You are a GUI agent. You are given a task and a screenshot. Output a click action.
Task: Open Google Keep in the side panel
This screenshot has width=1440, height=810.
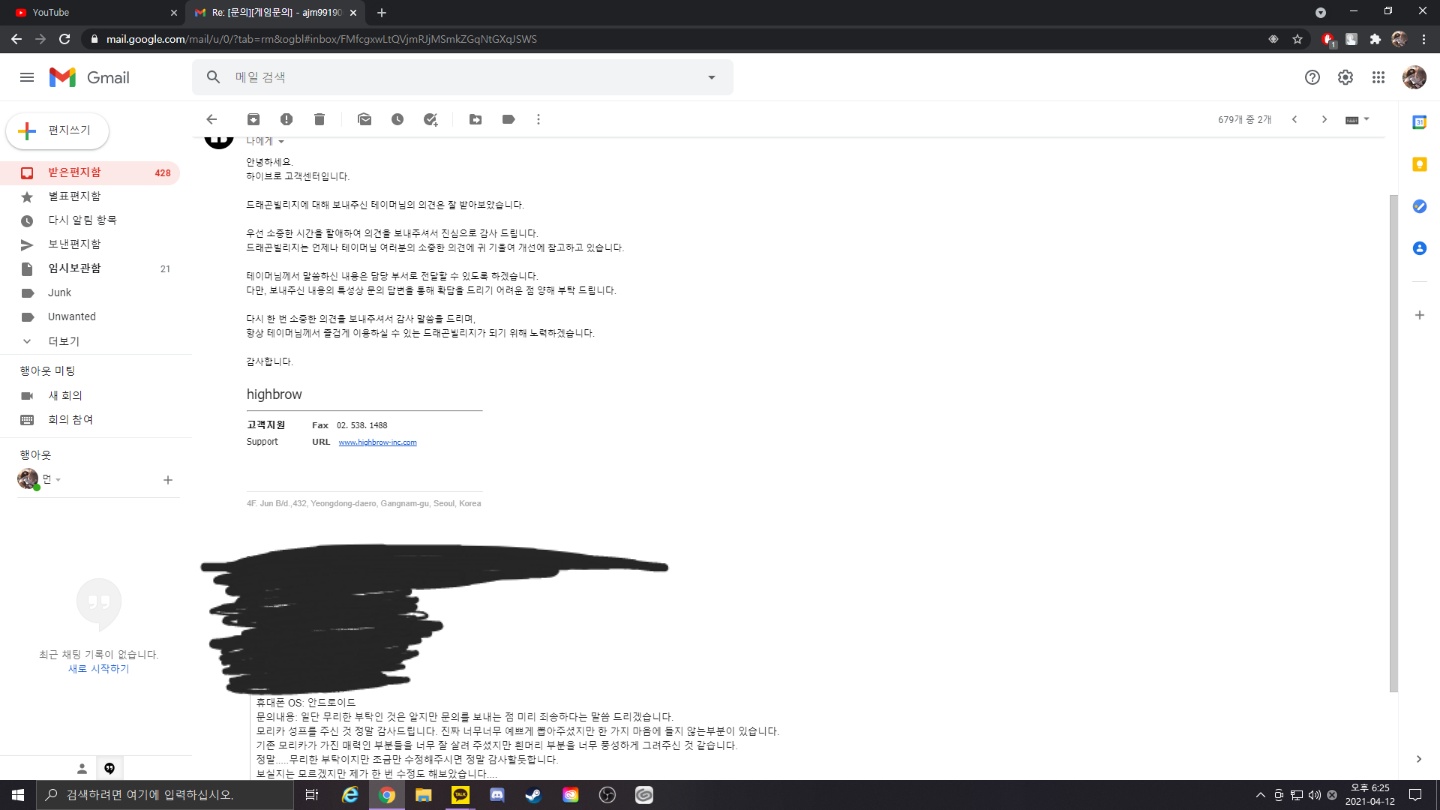pyautogui.click(x=1419, y=164)
